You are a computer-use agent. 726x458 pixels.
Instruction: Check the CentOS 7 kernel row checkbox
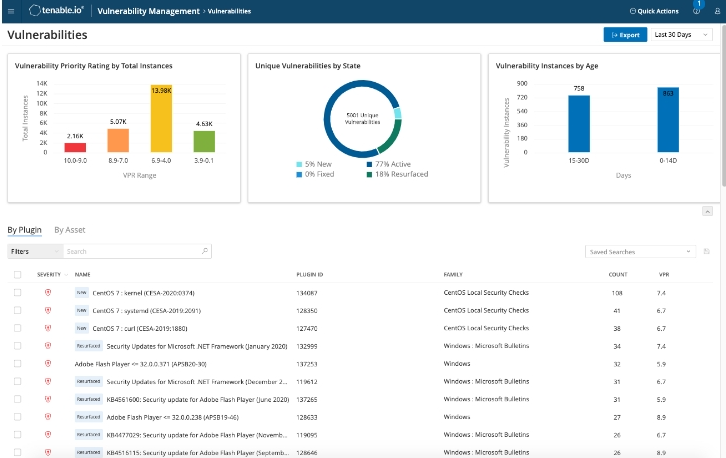click(18, 293)
